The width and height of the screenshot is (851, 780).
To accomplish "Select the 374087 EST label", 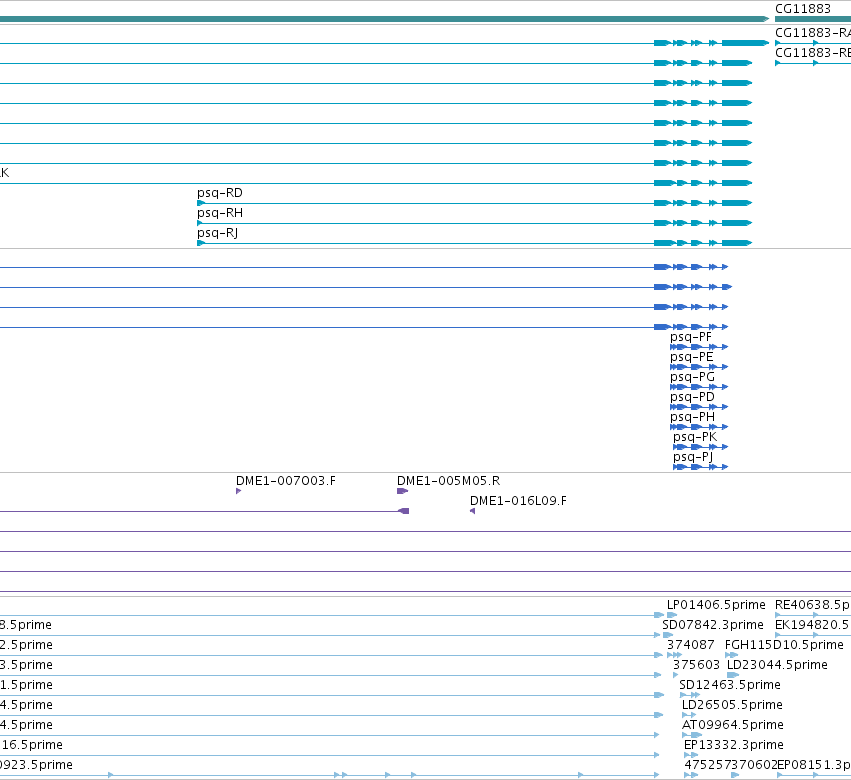I will 691,645.
